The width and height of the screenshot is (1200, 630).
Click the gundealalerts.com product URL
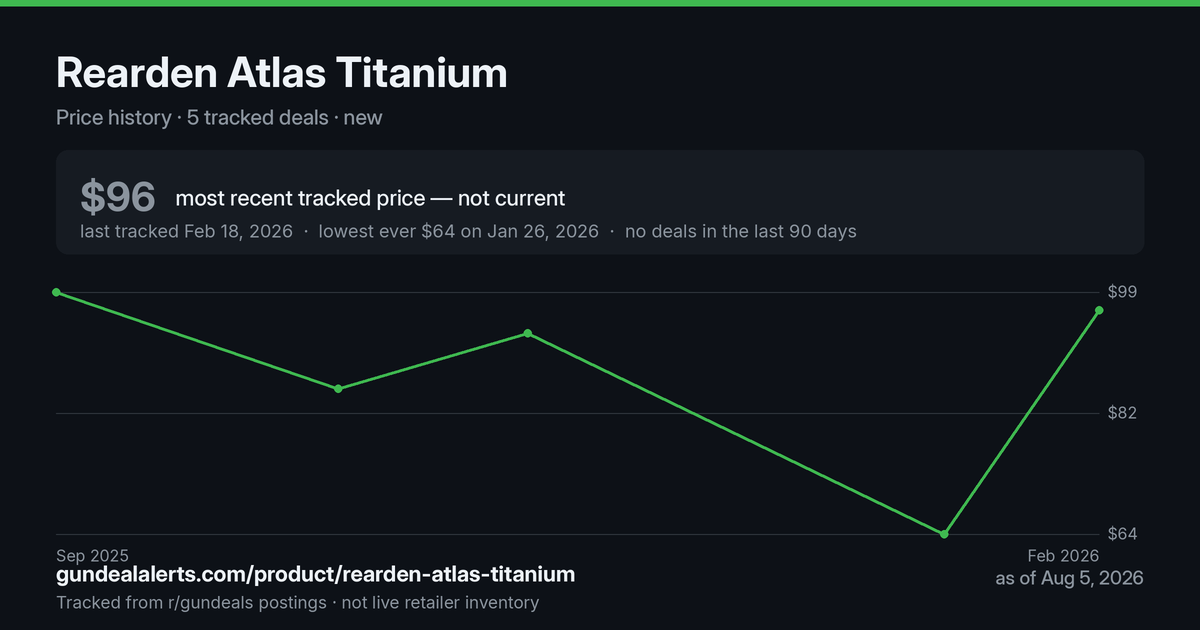click(x=316, y=575)
